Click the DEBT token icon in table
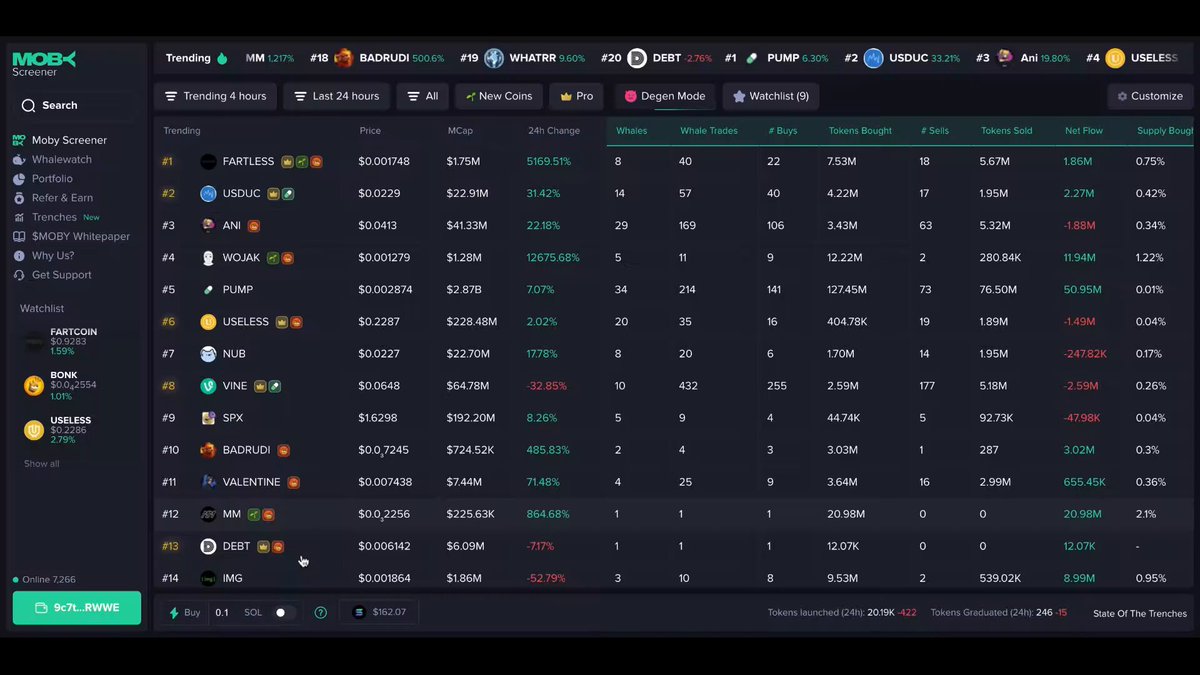The width and height of the screenshot is (1200, 675). (208, 546)
